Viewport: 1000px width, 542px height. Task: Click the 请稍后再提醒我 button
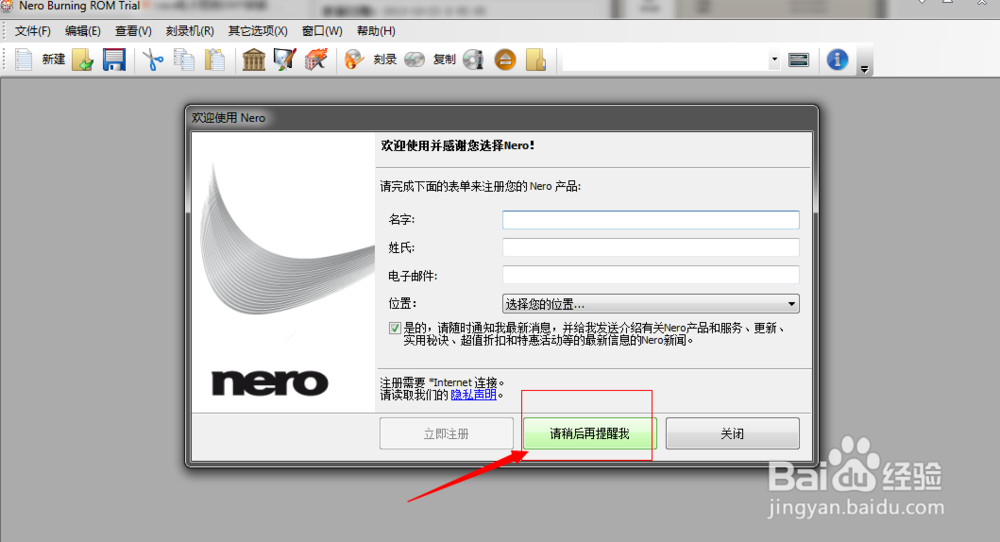click(589, 434)
